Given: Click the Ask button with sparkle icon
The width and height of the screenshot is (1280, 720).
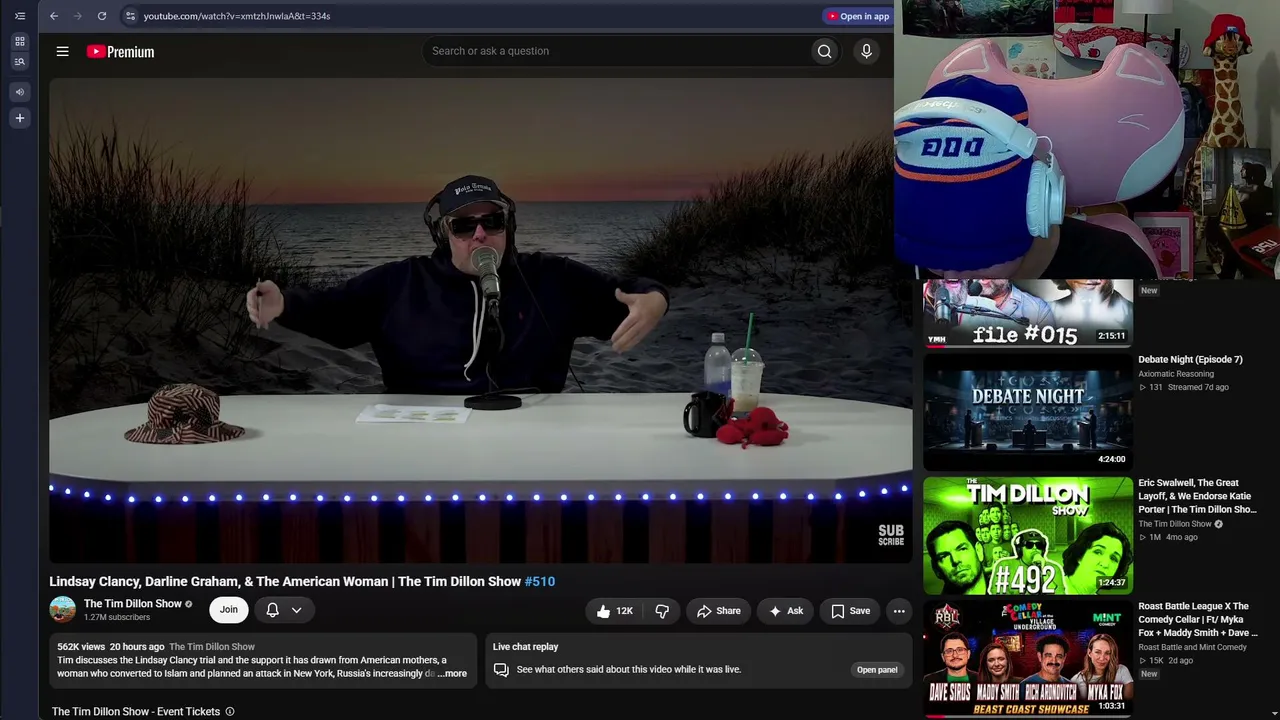Looking at the screenshot, I should point(785,611).
